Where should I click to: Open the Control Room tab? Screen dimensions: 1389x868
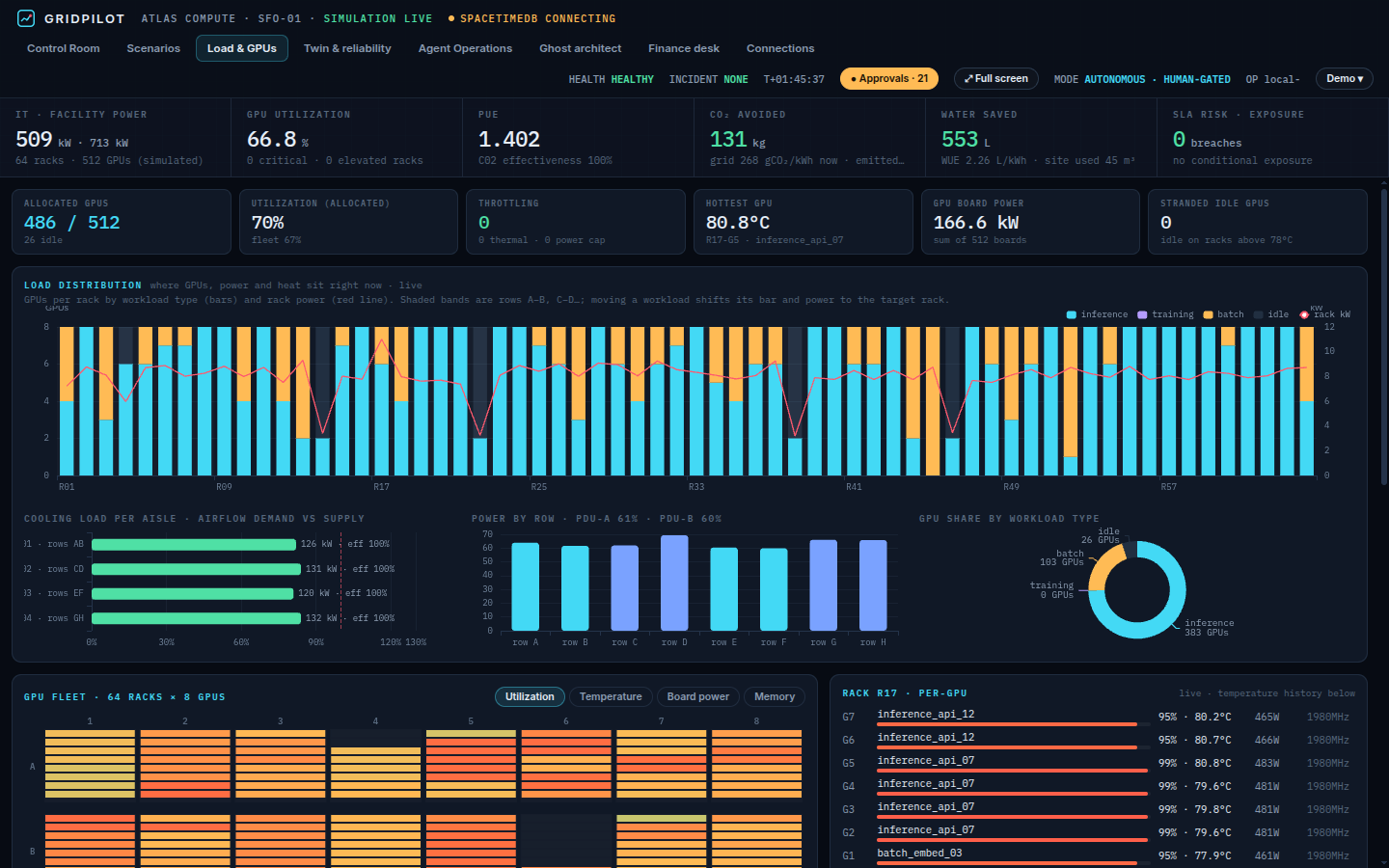coord(64,48)
